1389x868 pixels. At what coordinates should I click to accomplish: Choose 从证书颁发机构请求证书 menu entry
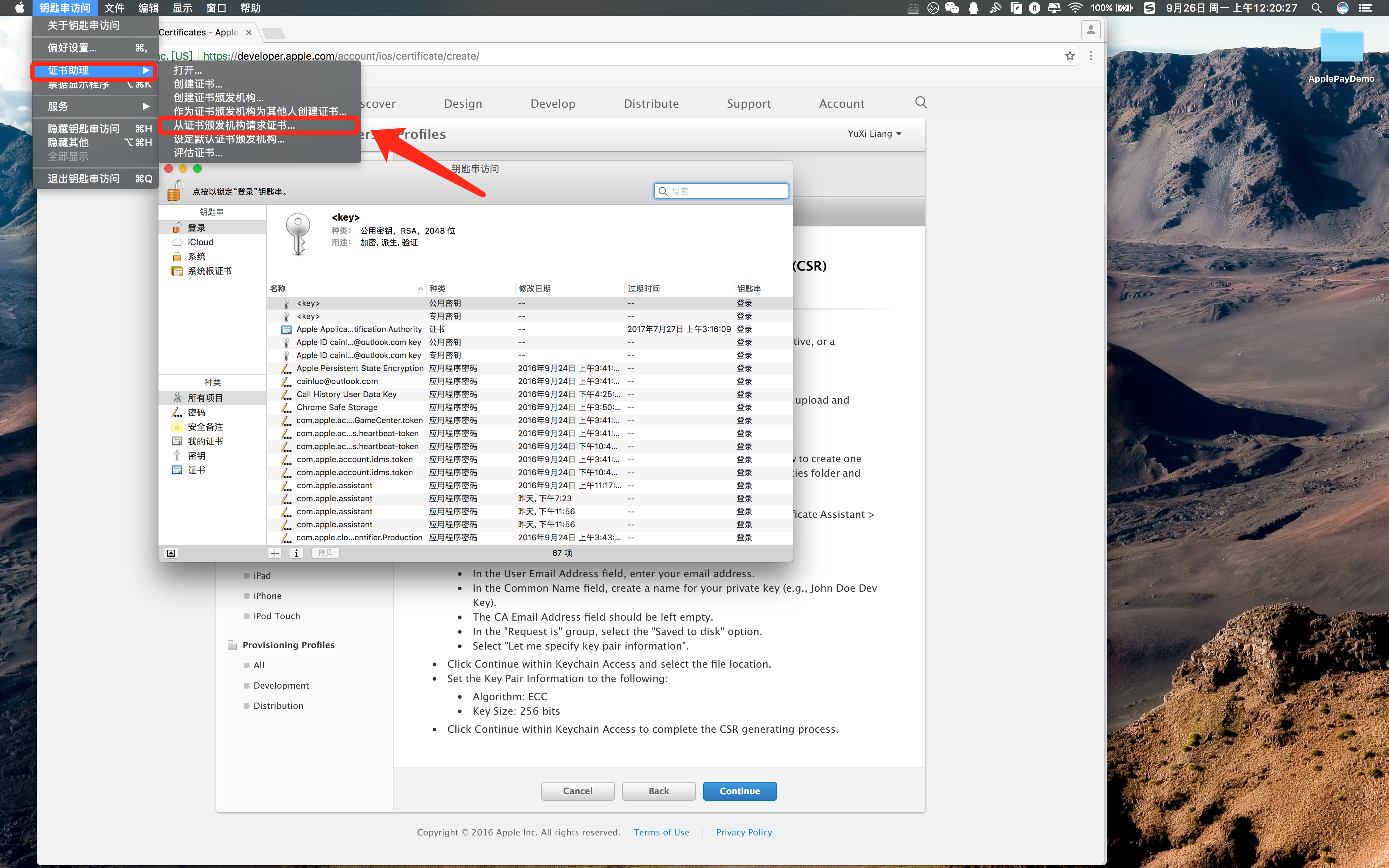(x=234, y=125)
